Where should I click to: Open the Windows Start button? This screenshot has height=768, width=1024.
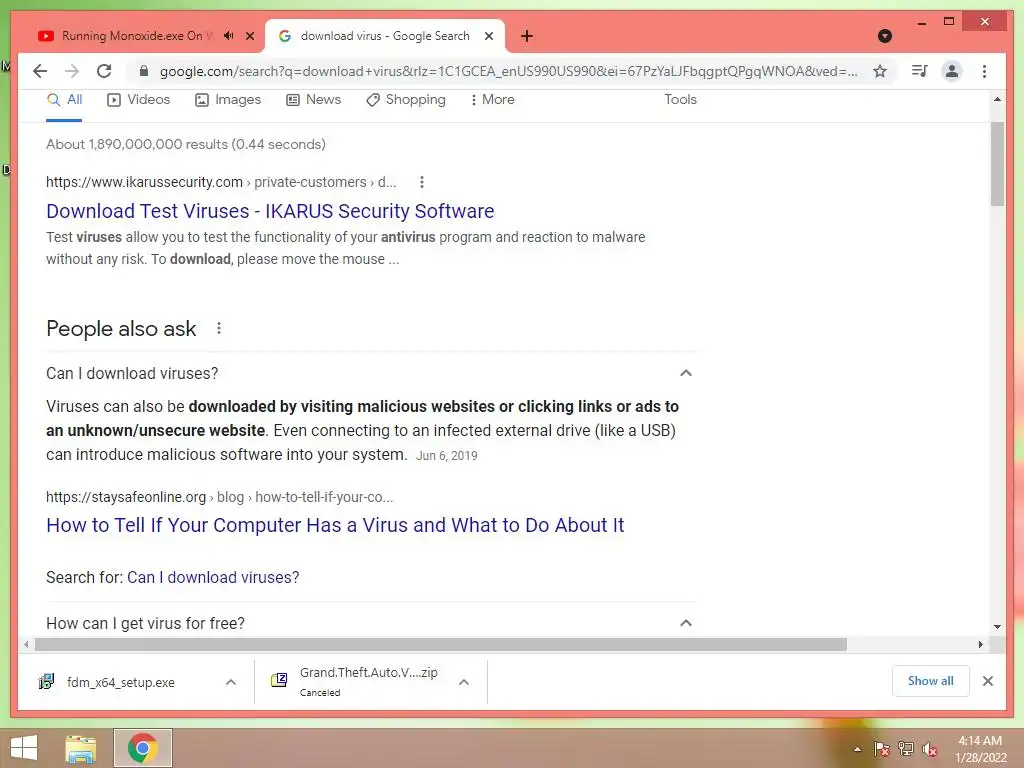[x=24, y=748]
